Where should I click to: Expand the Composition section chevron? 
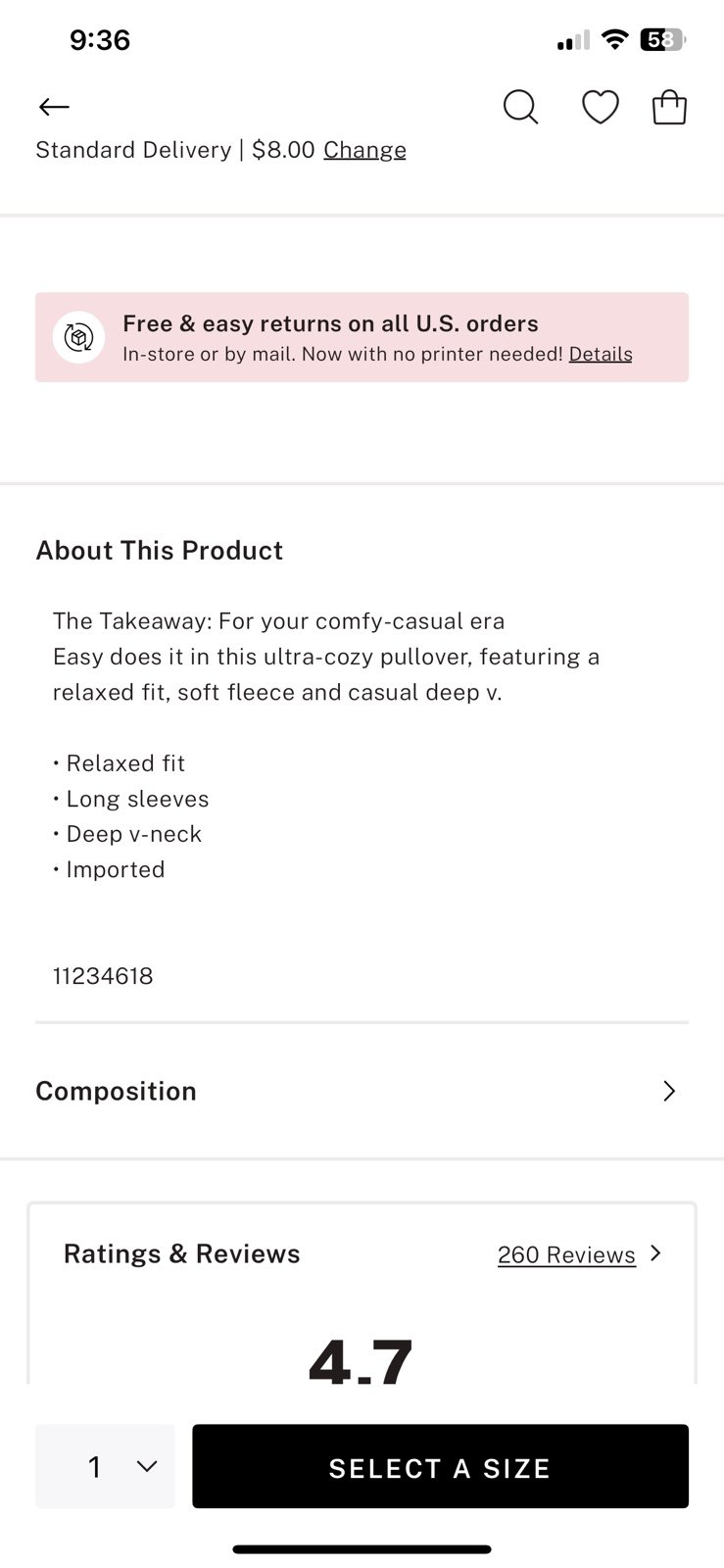click(669, 1091)
